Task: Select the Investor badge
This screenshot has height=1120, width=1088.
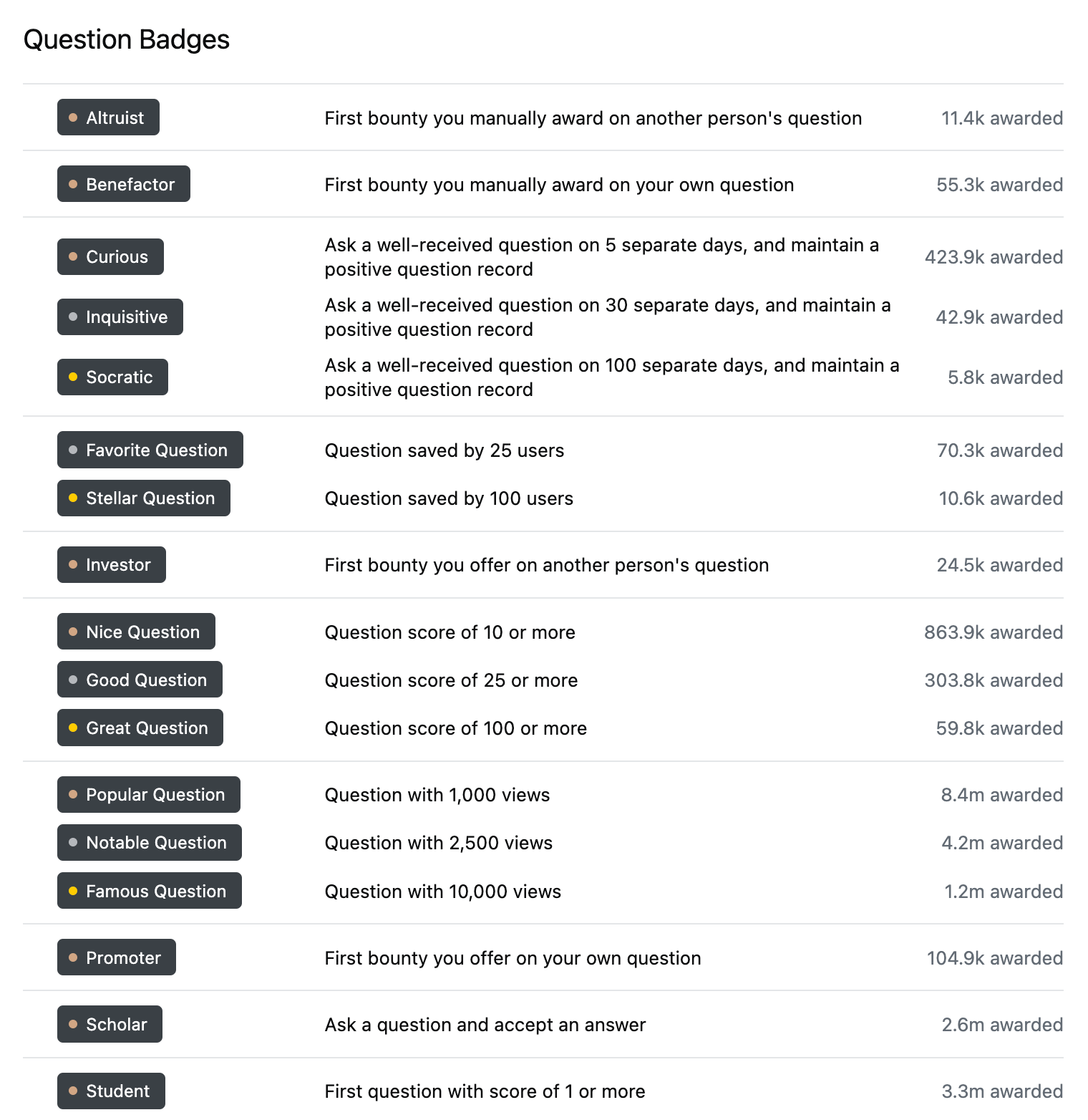Action: tap(111, 564)
